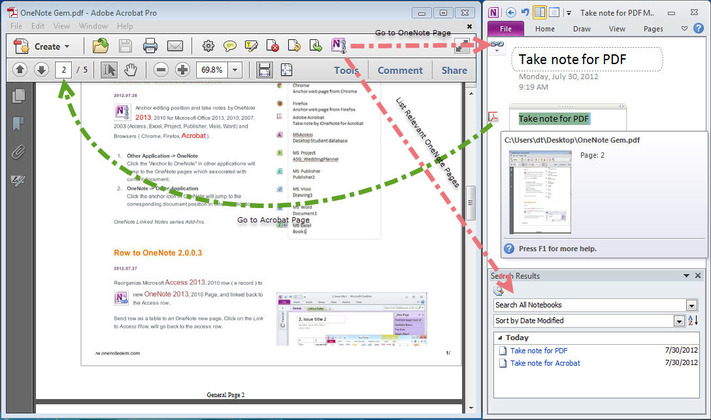
Task: Open the Acrobat File menu
Action: 16,26
